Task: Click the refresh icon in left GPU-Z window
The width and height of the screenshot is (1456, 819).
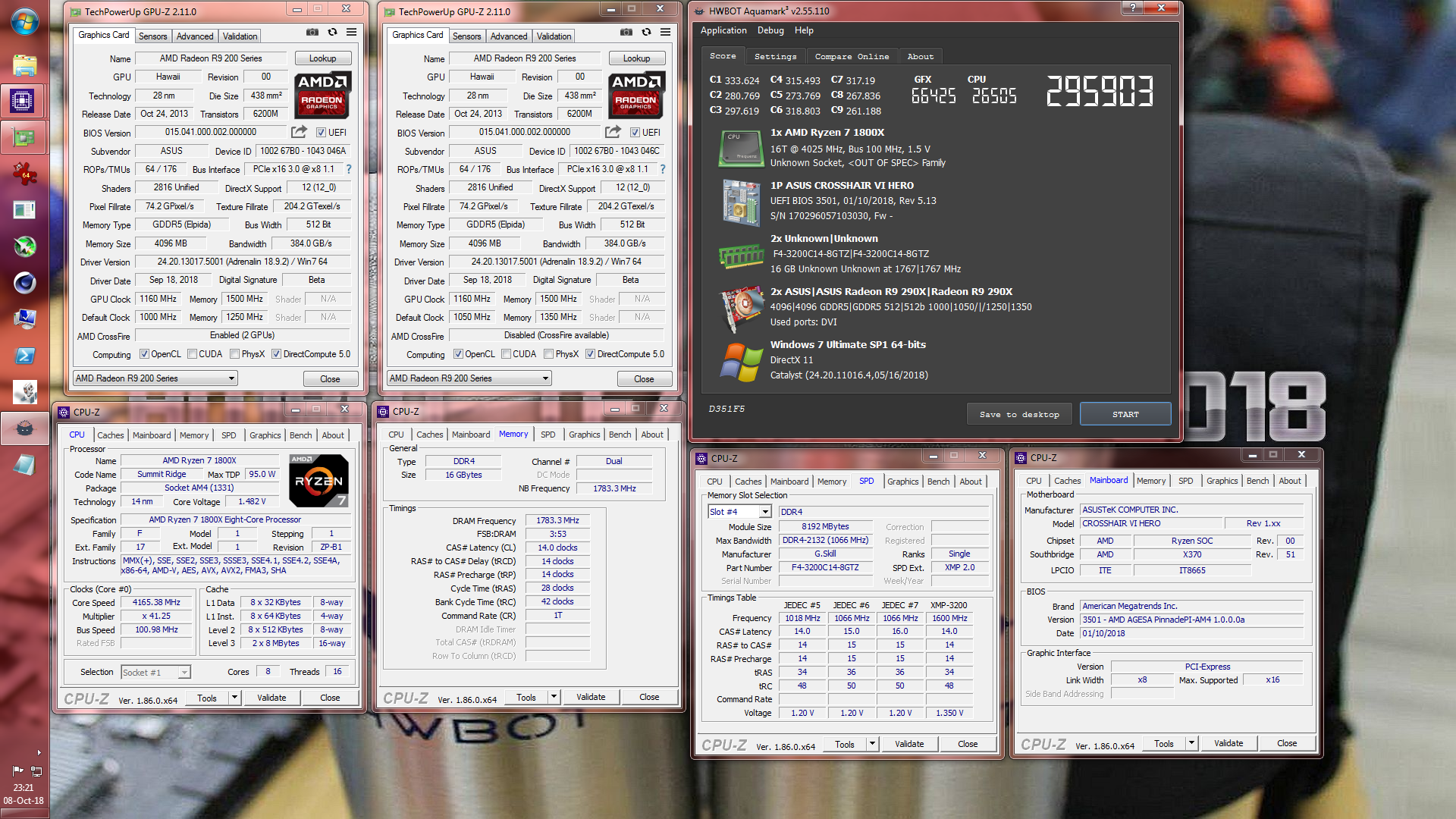Action: tap(332, 33)
